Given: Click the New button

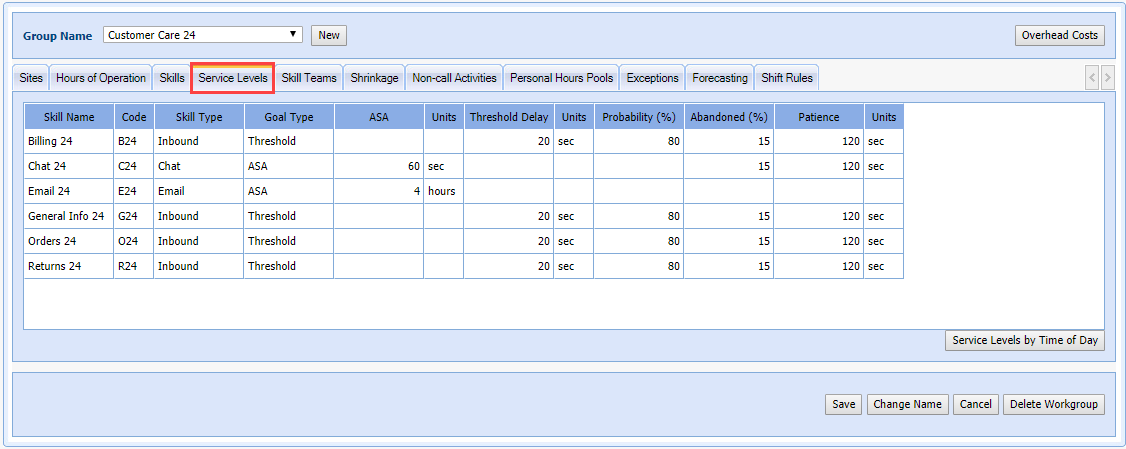Looking at the screenshot, I should (x=329, y=35).
